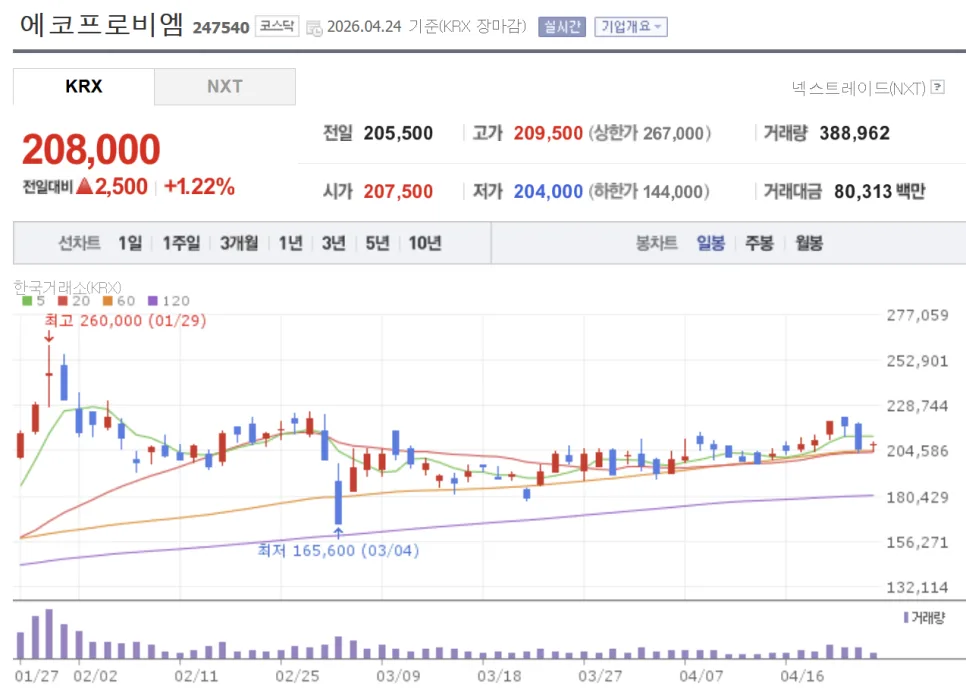Click the green 5-day moving average legend
Screen dimensions: 966x696
33,301
